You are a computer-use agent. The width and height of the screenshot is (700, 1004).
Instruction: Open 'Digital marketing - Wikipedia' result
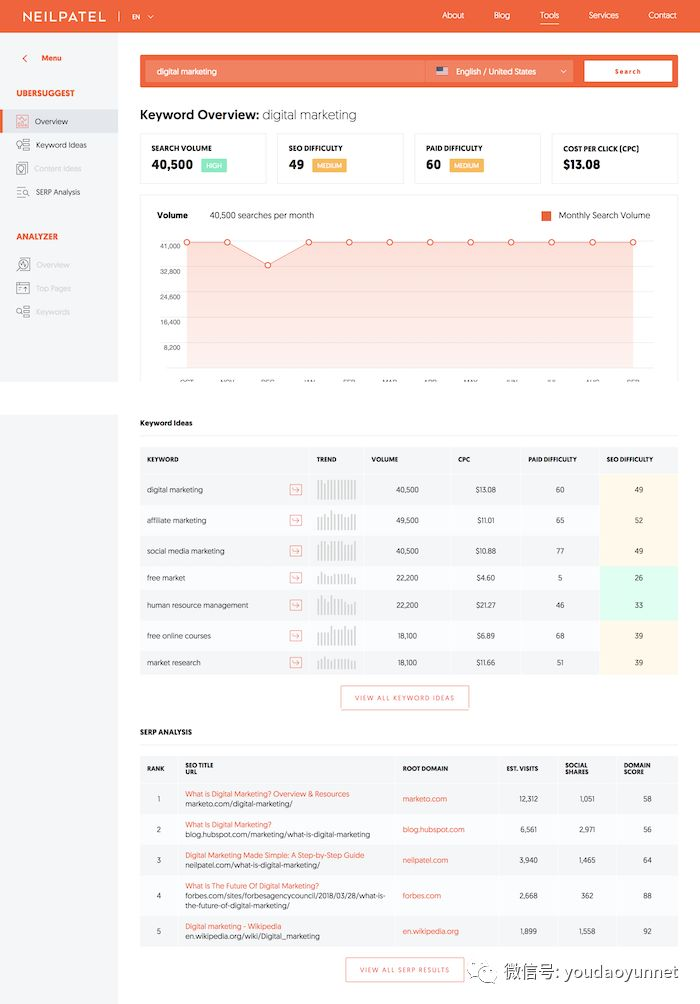click(x=233, y=927)
